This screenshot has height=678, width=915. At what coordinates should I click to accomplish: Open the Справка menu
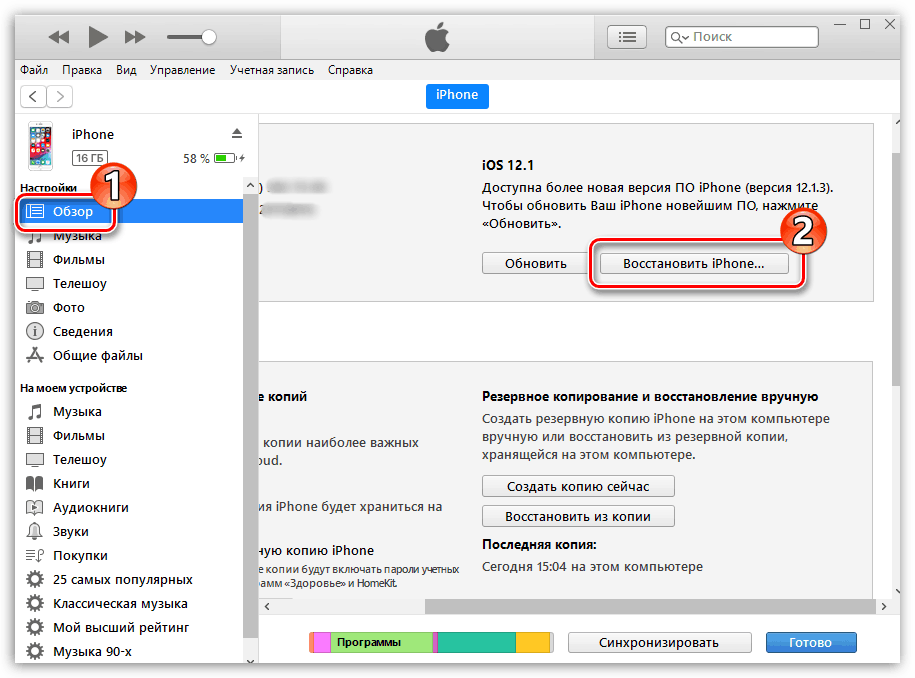(350, 70)
